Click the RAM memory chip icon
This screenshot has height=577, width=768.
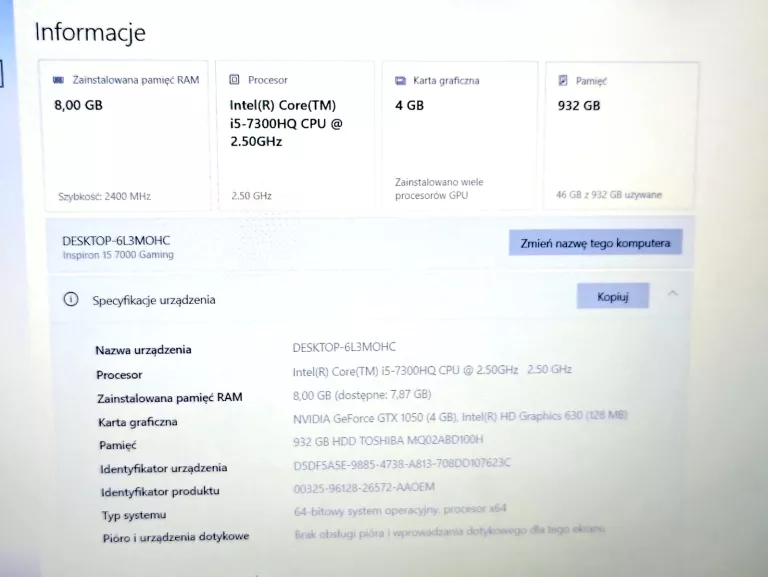pos(58,80)
